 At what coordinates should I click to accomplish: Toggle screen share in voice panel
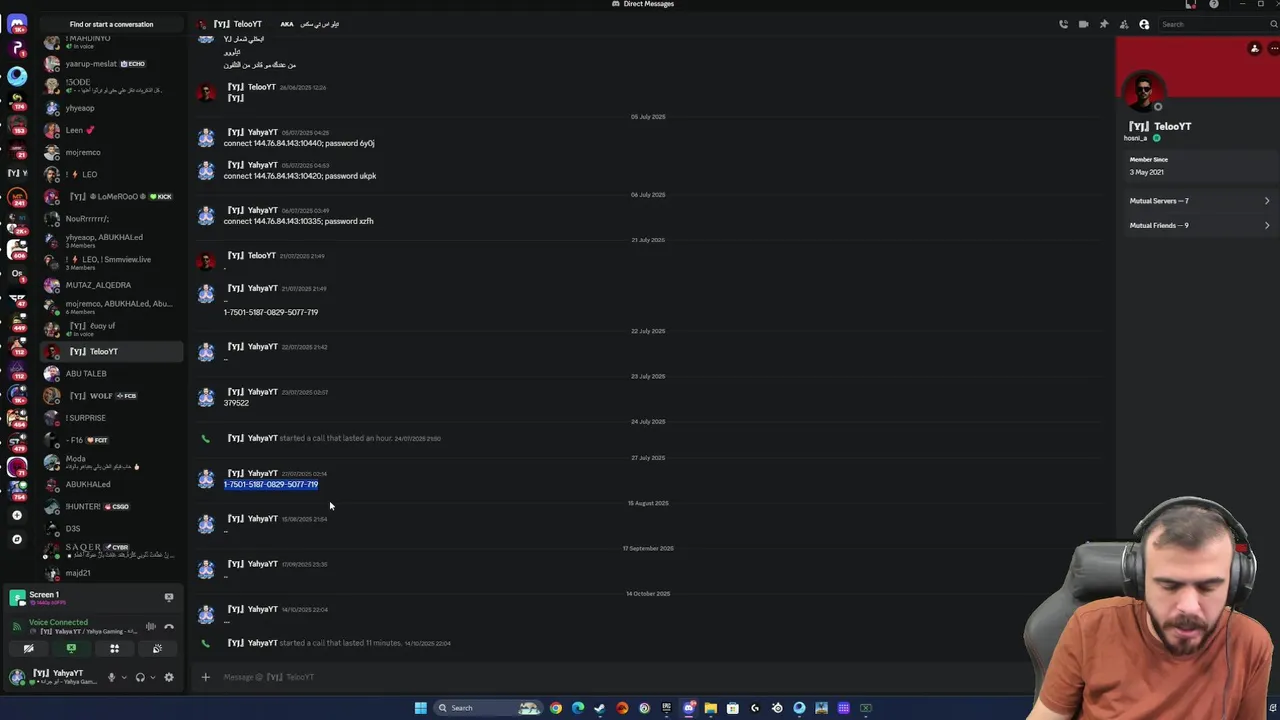point(71,649)
